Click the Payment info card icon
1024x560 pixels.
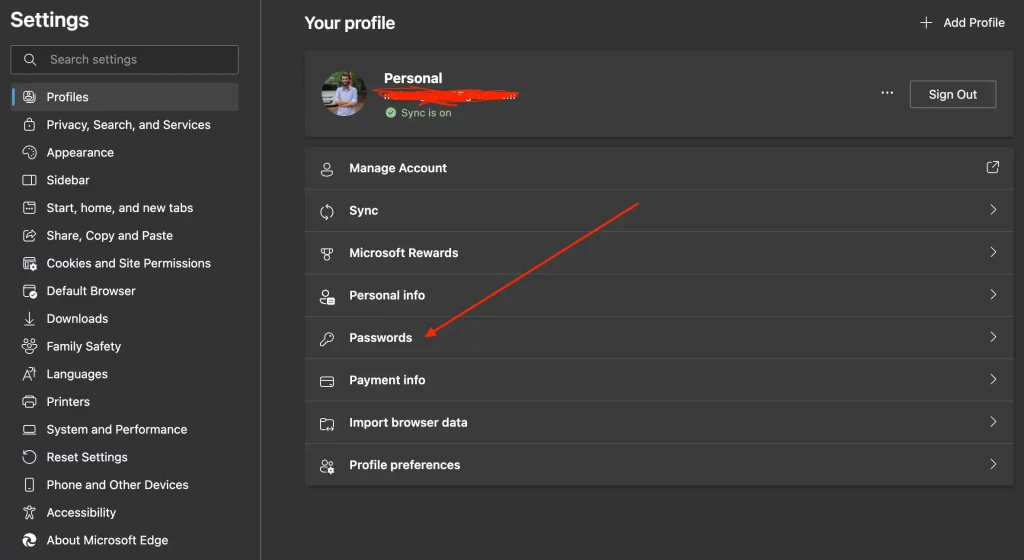click(327, 381)
